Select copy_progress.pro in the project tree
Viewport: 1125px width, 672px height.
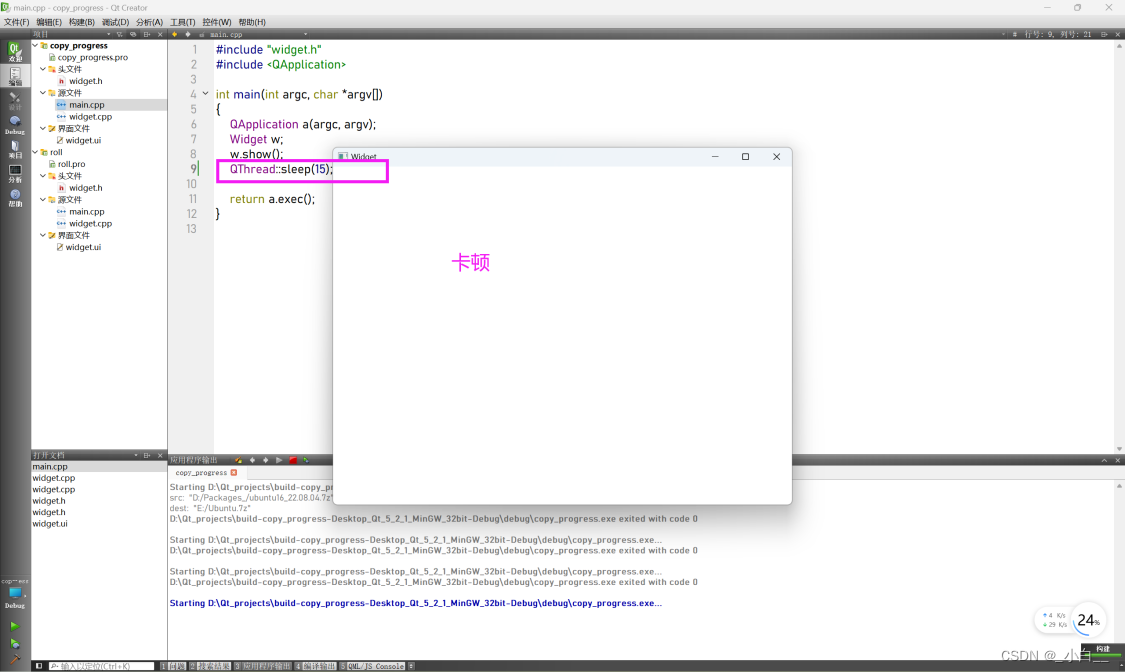point(93,57)
